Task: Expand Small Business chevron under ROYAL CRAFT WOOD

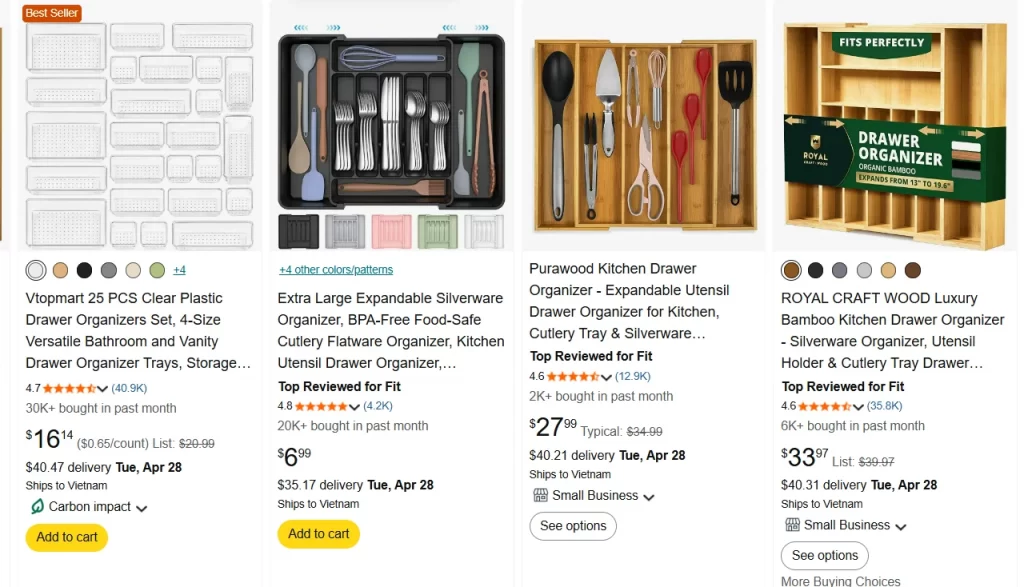Action: tap(900, 525)
